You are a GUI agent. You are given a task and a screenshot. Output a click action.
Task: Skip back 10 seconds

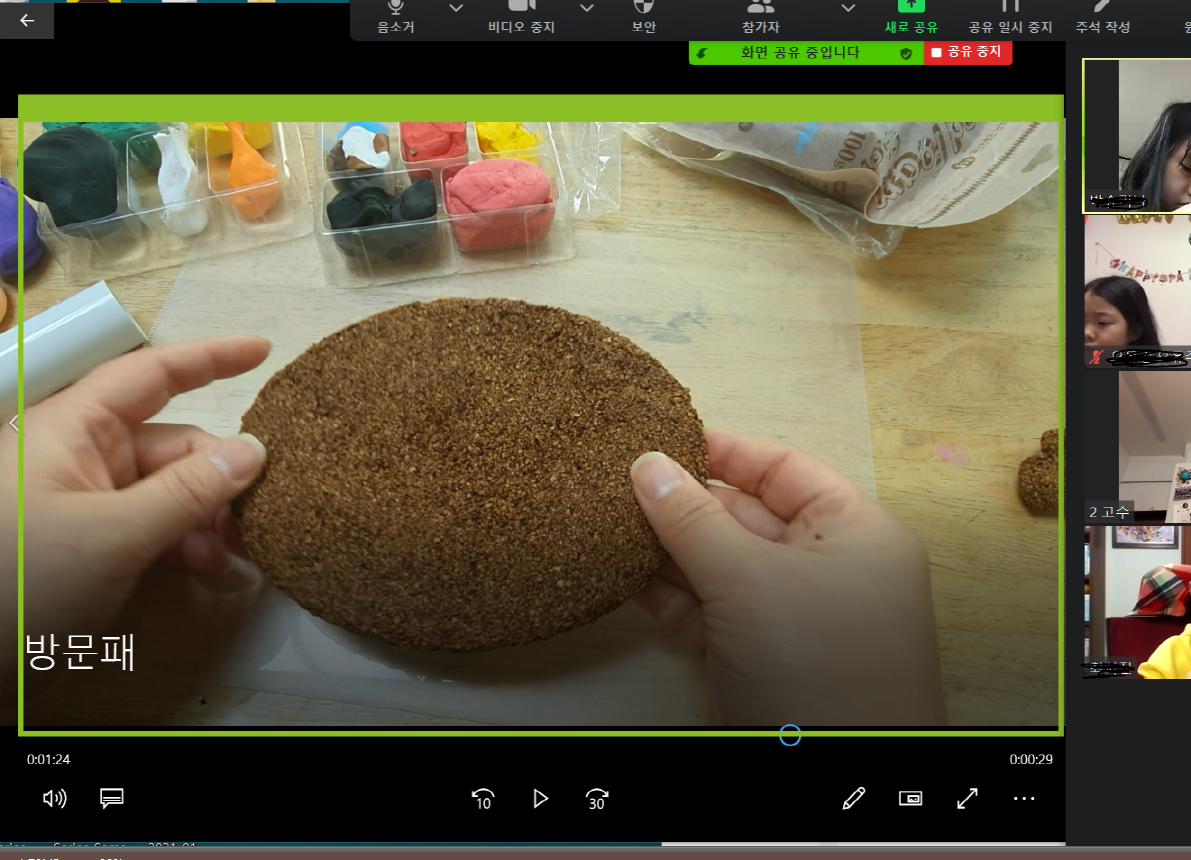coord(483,798)
